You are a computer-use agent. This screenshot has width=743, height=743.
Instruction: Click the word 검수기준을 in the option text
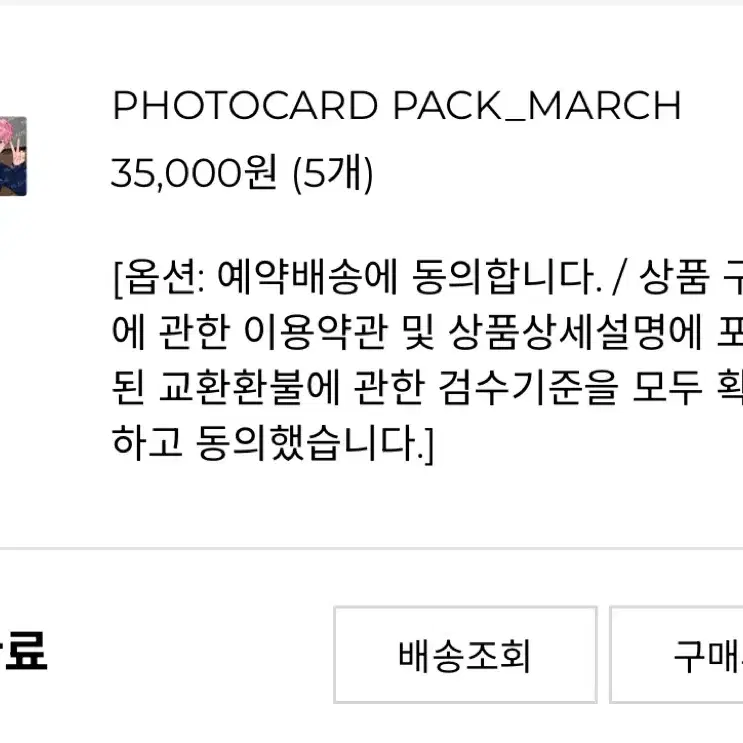528,387
